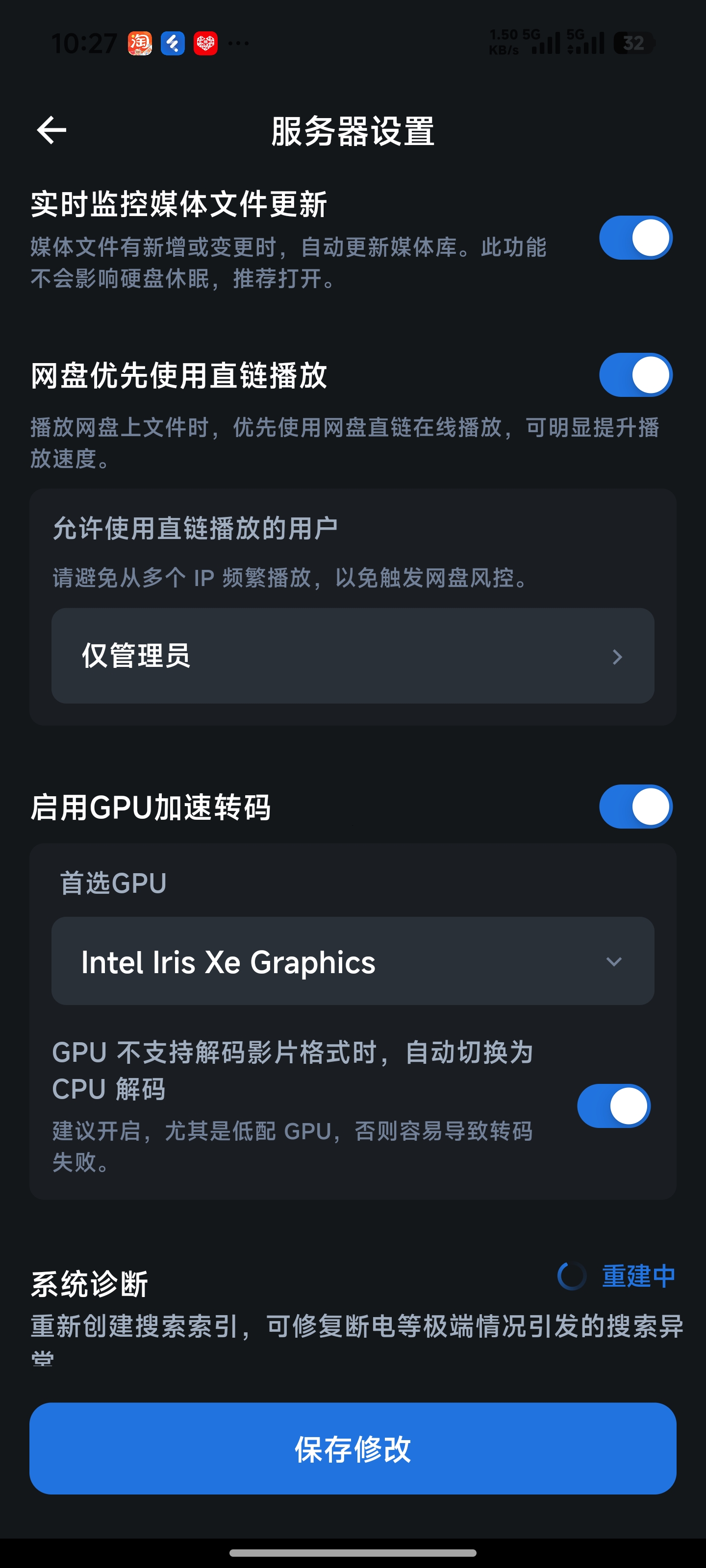Disable 网盘优先使用直链播放 switch
706x1568 pixels.
(x=635, y=375)
